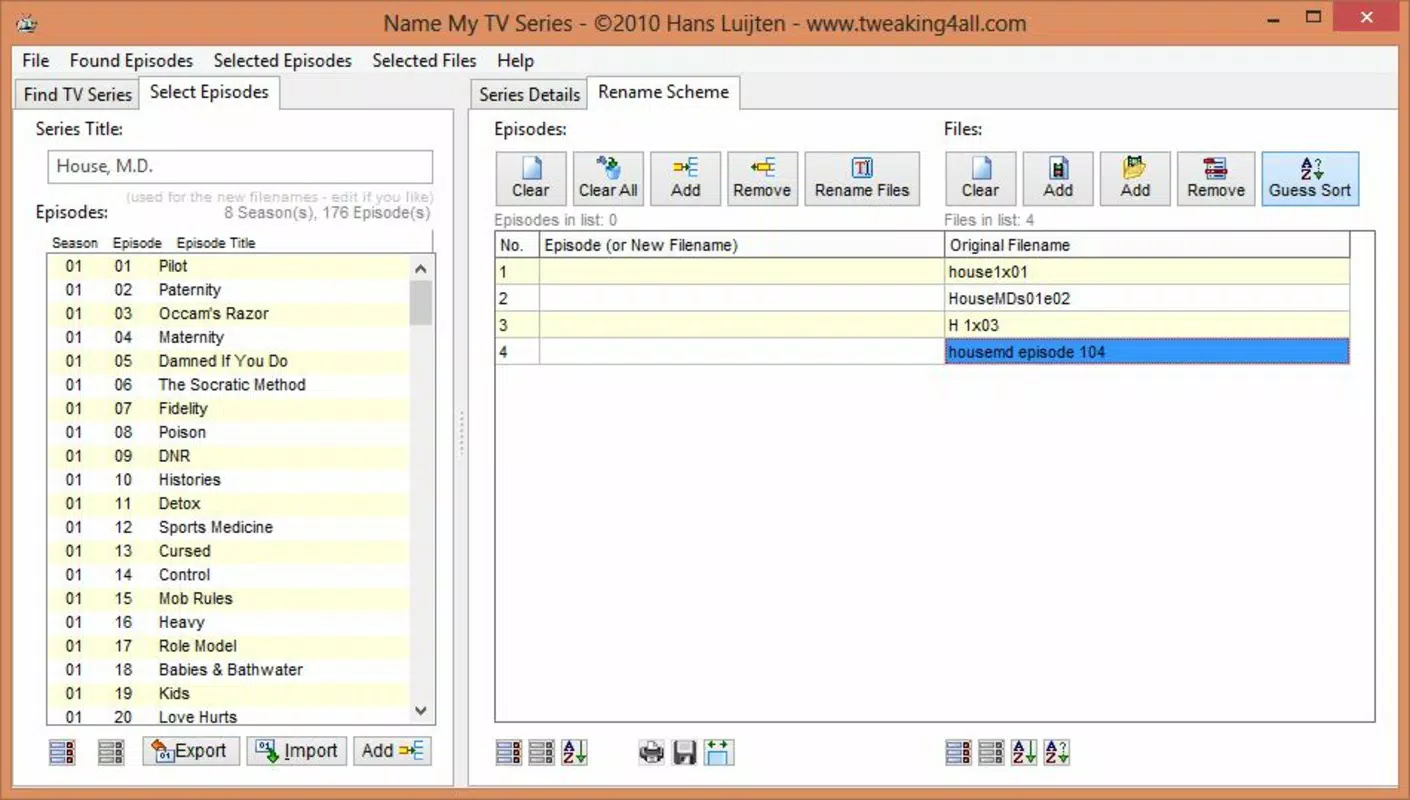Select the Detox episode row
The width and height of the screenshot is (1410, 800).
tap(229, 504)
